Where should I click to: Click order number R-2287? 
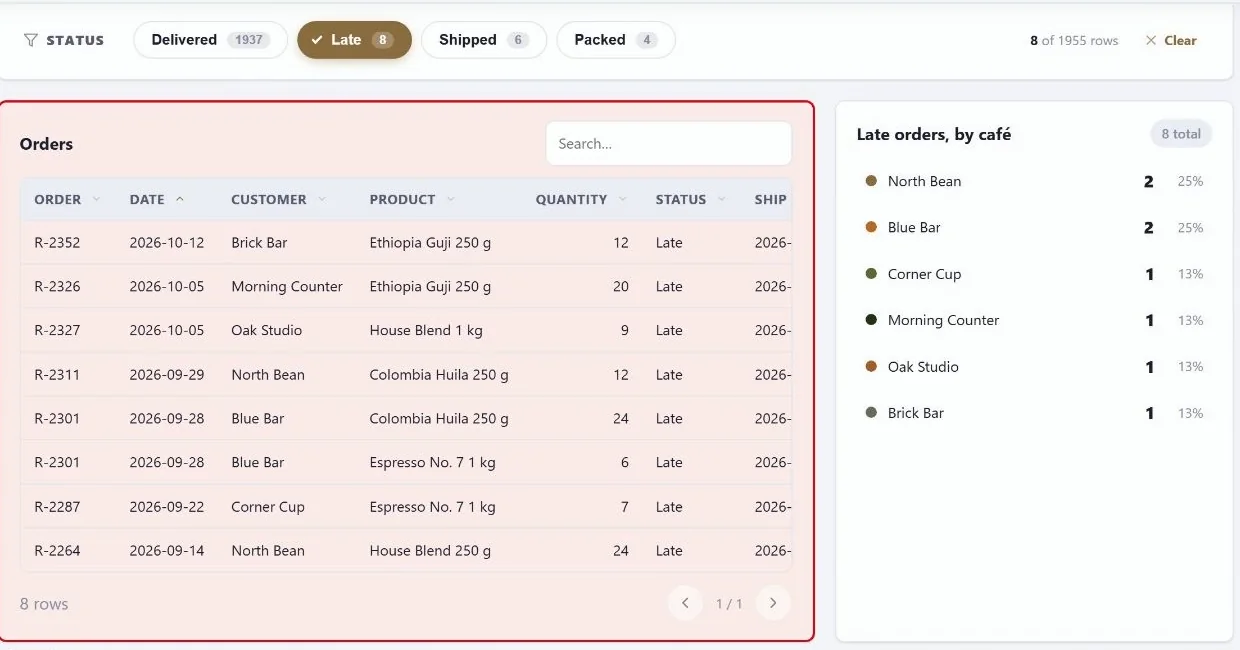click(x=57, y=507)
